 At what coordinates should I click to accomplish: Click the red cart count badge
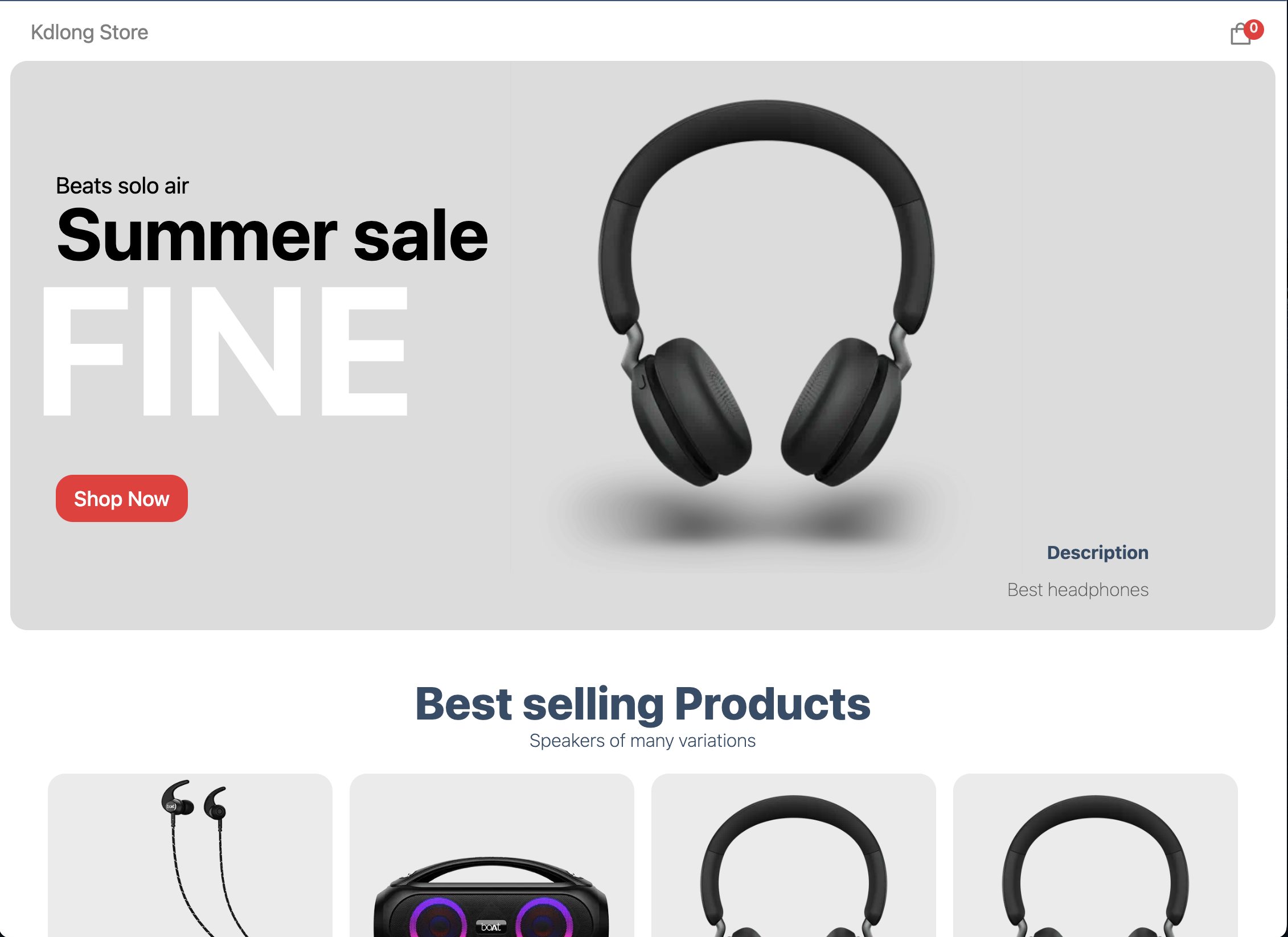(x=1253, y=28)
